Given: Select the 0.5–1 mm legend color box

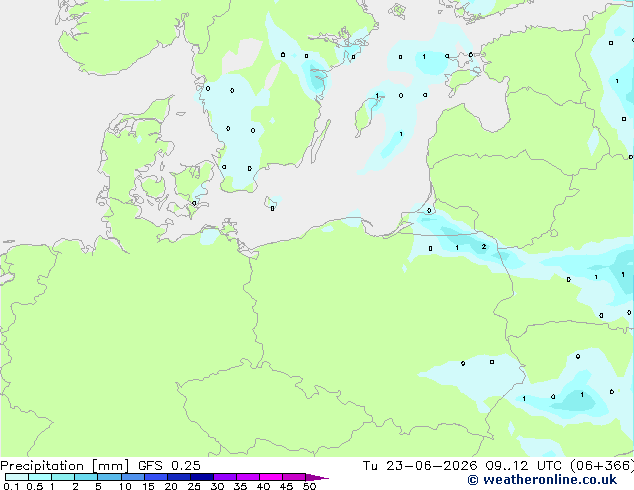Looking at the screenshot, I should pos(40,477).
